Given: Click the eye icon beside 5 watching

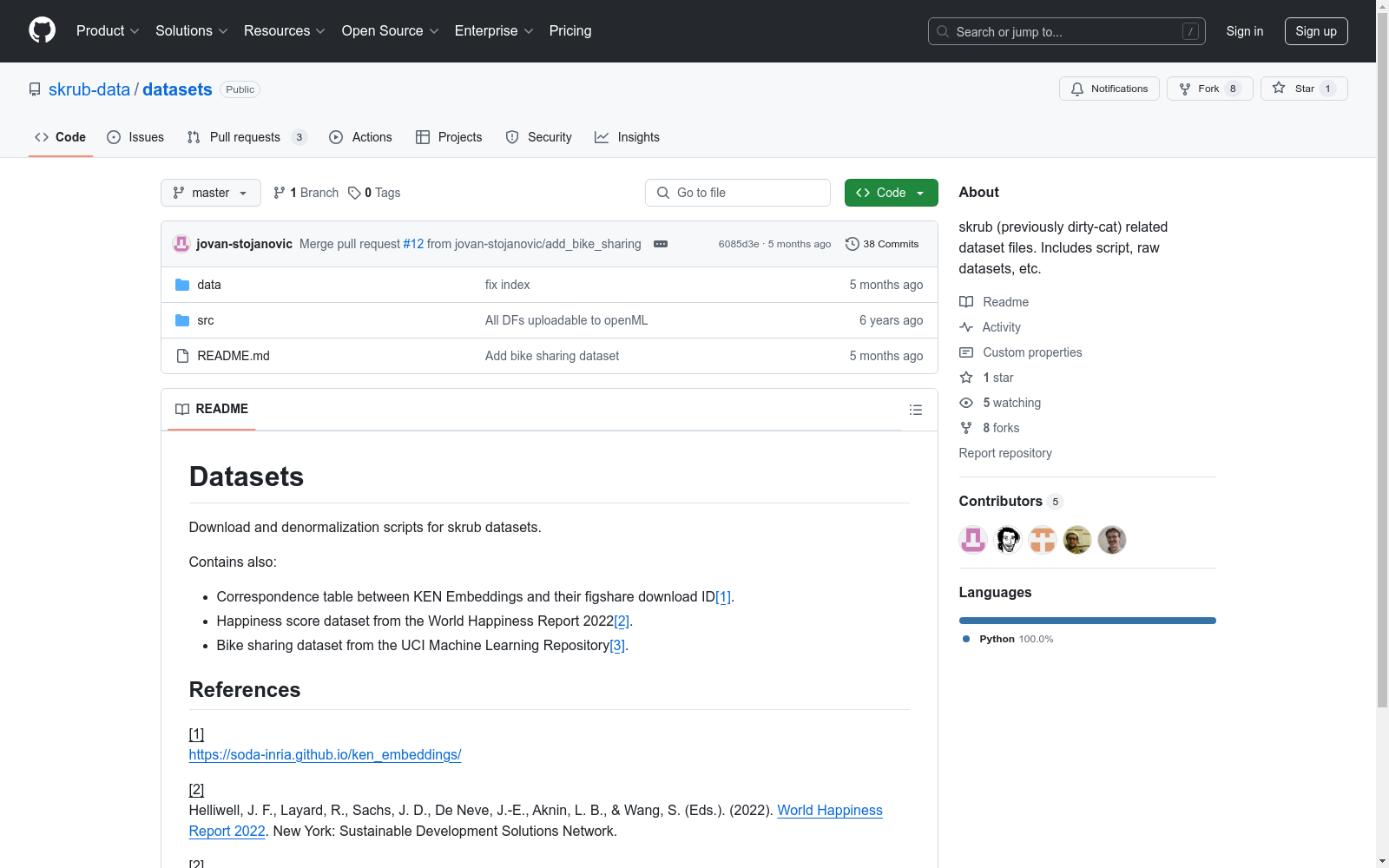Looking at the screenshot, I should tap(966, 403).
